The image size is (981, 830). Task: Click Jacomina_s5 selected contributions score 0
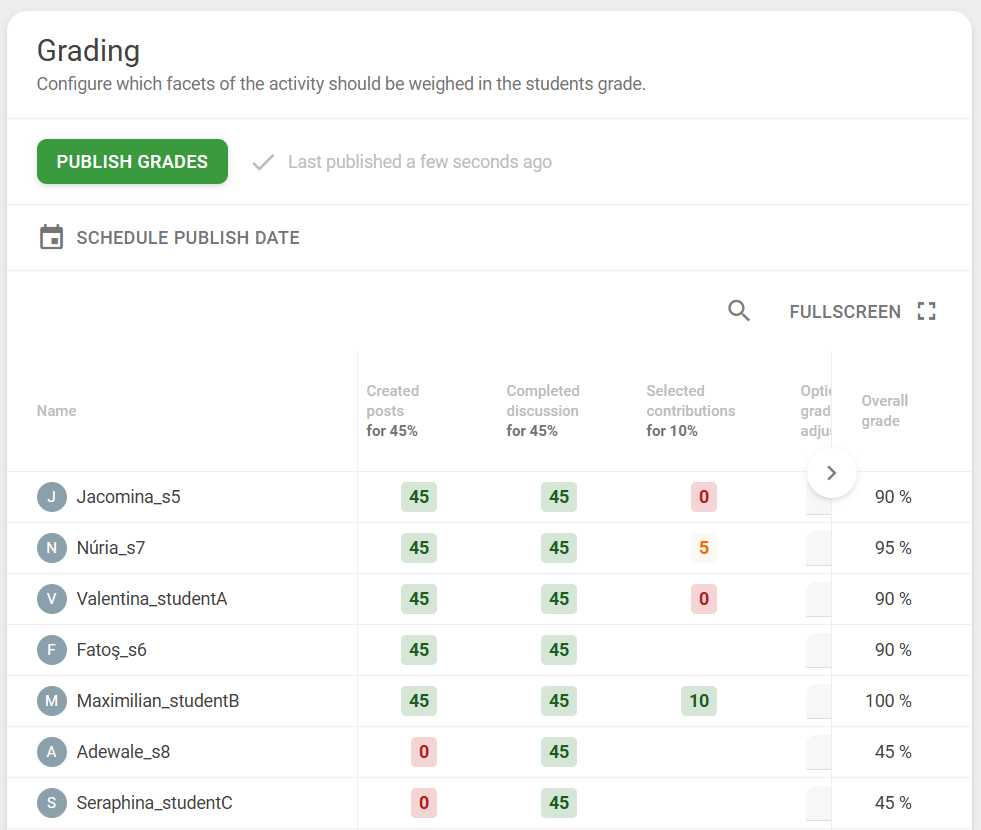pyautogui.click(x=704, y=497)
